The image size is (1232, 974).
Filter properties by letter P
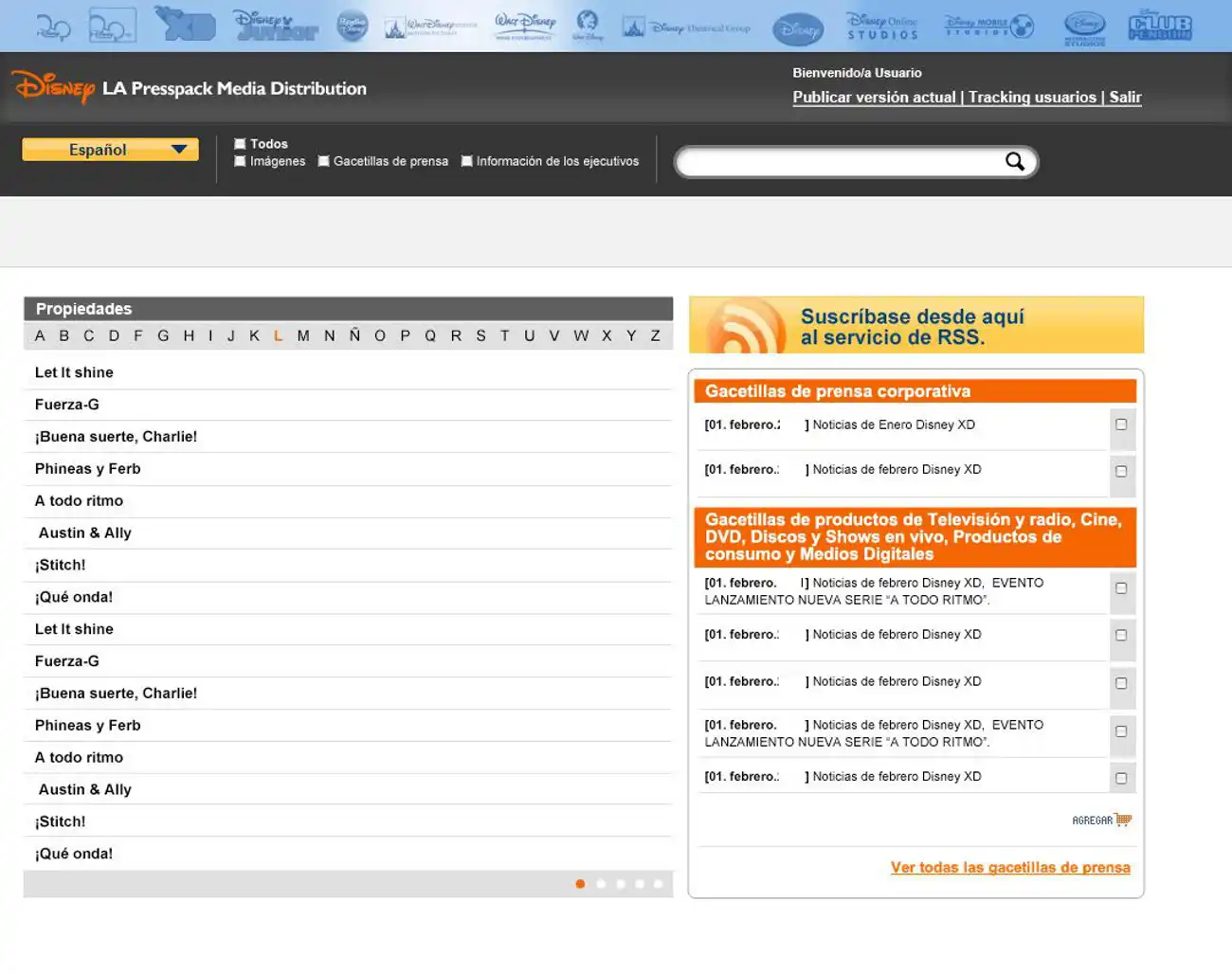click(x=406, y=335)
